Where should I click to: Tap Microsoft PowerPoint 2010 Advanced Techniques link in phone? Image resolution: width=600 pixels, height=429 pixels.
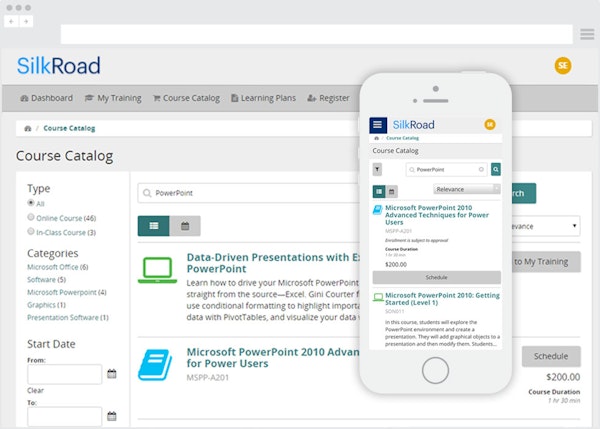tap(437, 215)
